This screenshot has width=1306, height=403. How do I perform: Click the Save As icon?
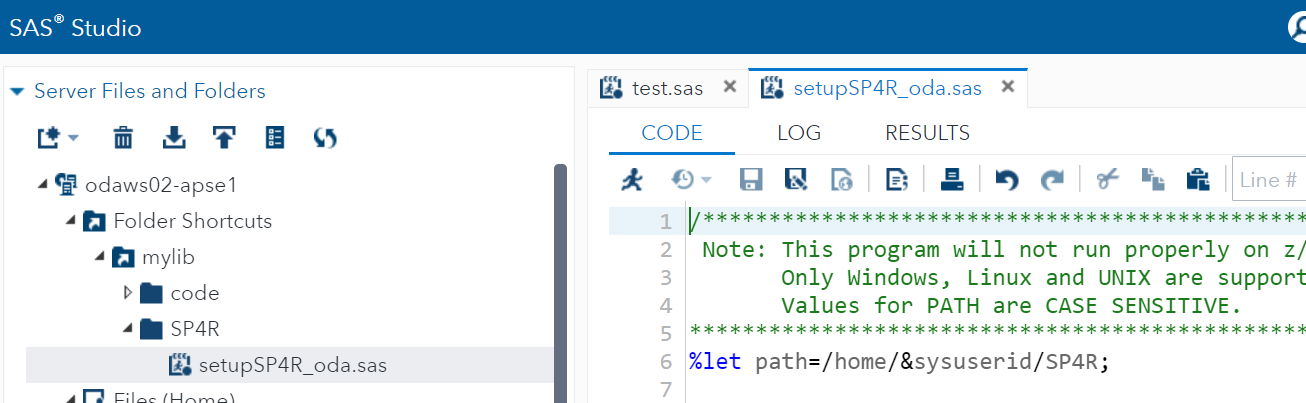pyautogui.click(x=796, y=180)
